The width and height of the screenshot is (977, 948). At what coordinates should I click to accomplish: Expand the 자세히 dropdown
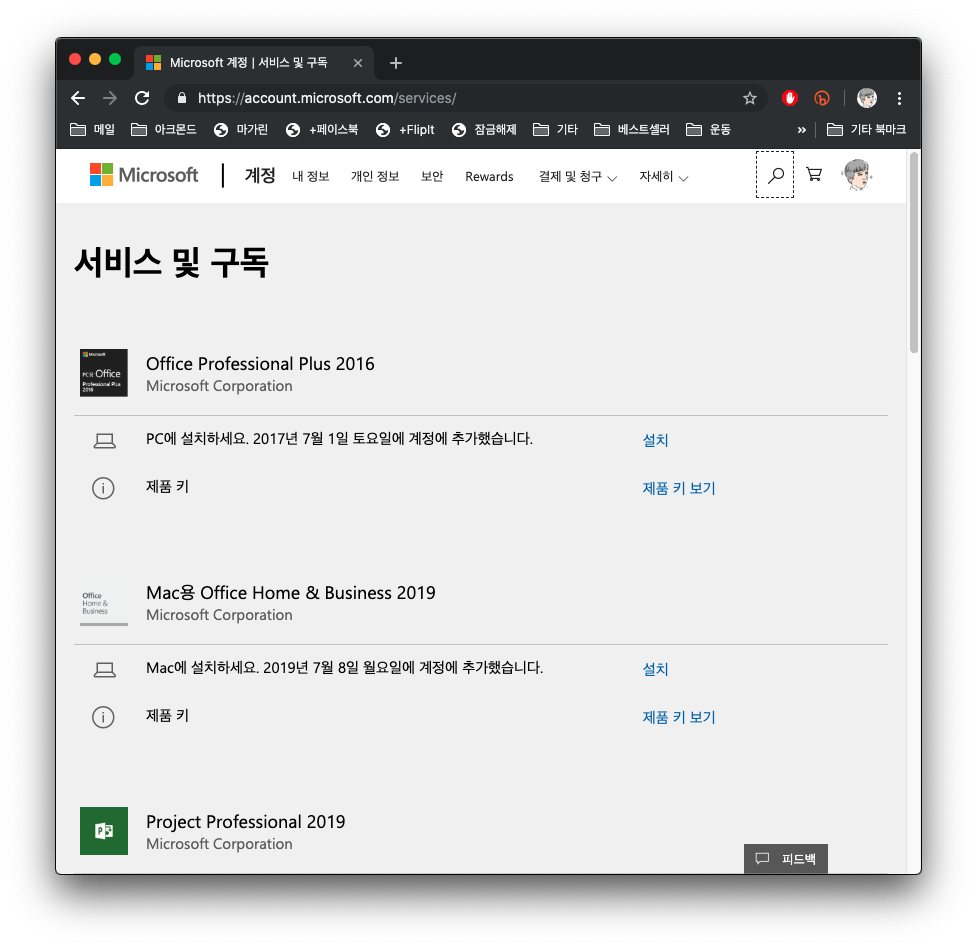pos(663,177)
